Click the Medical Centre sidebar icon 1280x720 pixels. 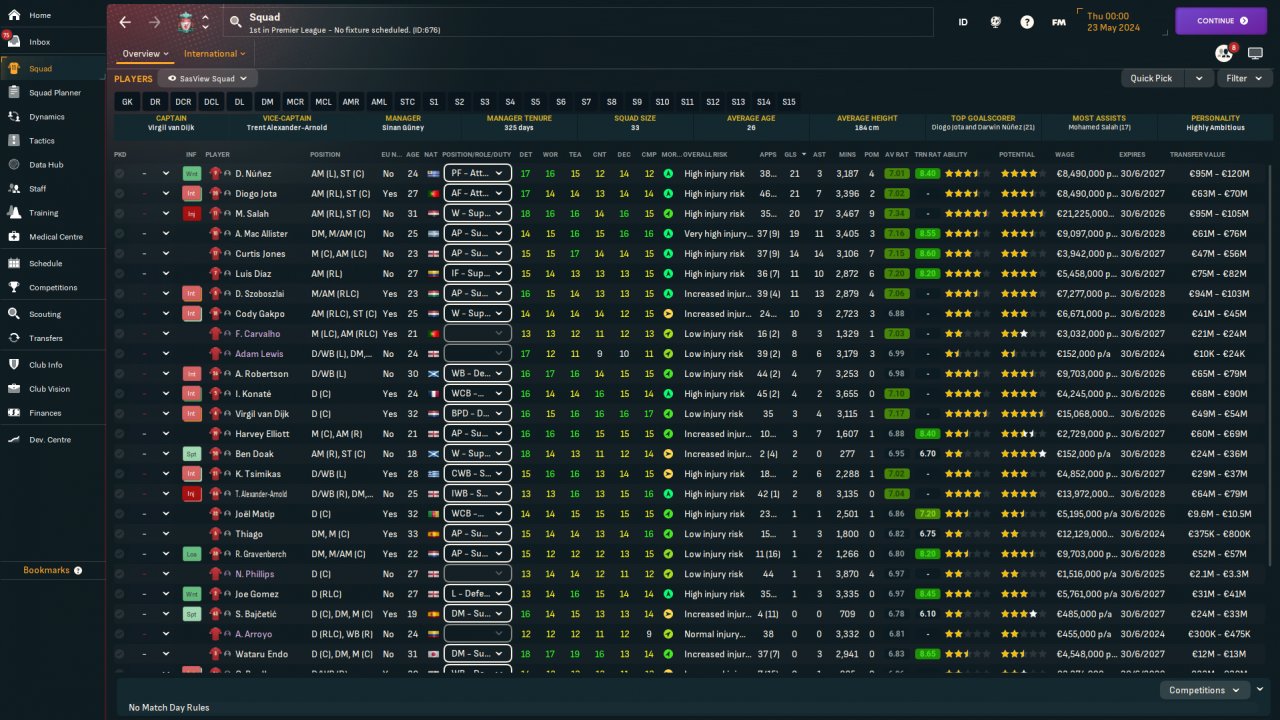click(14, 237)
